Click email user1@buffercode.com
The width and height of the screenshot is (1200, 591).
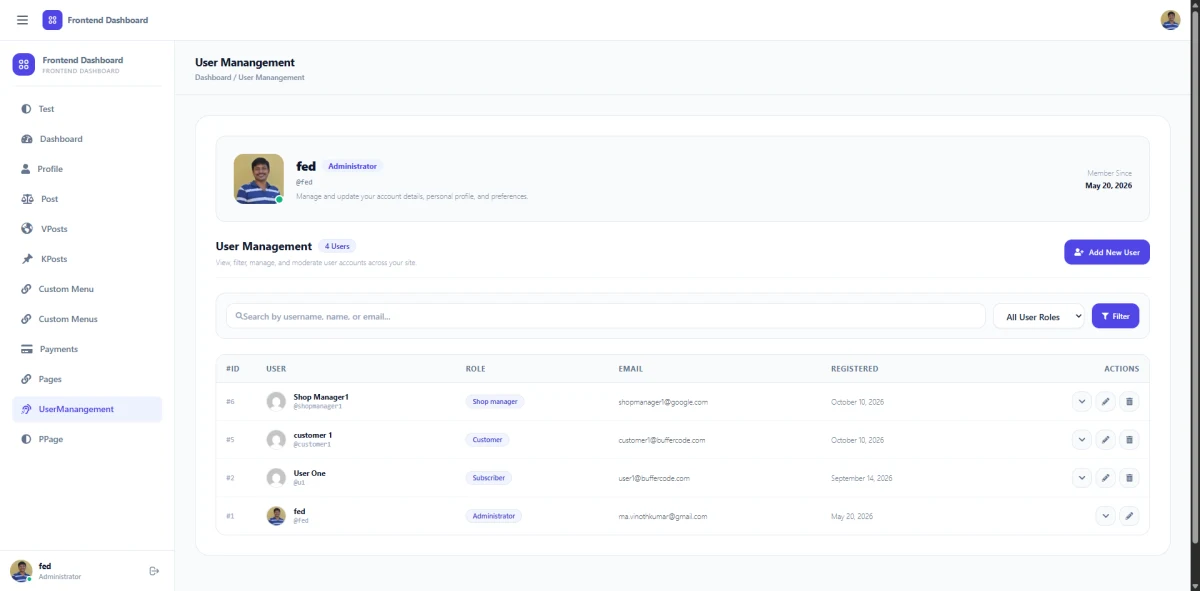point(654,478)
